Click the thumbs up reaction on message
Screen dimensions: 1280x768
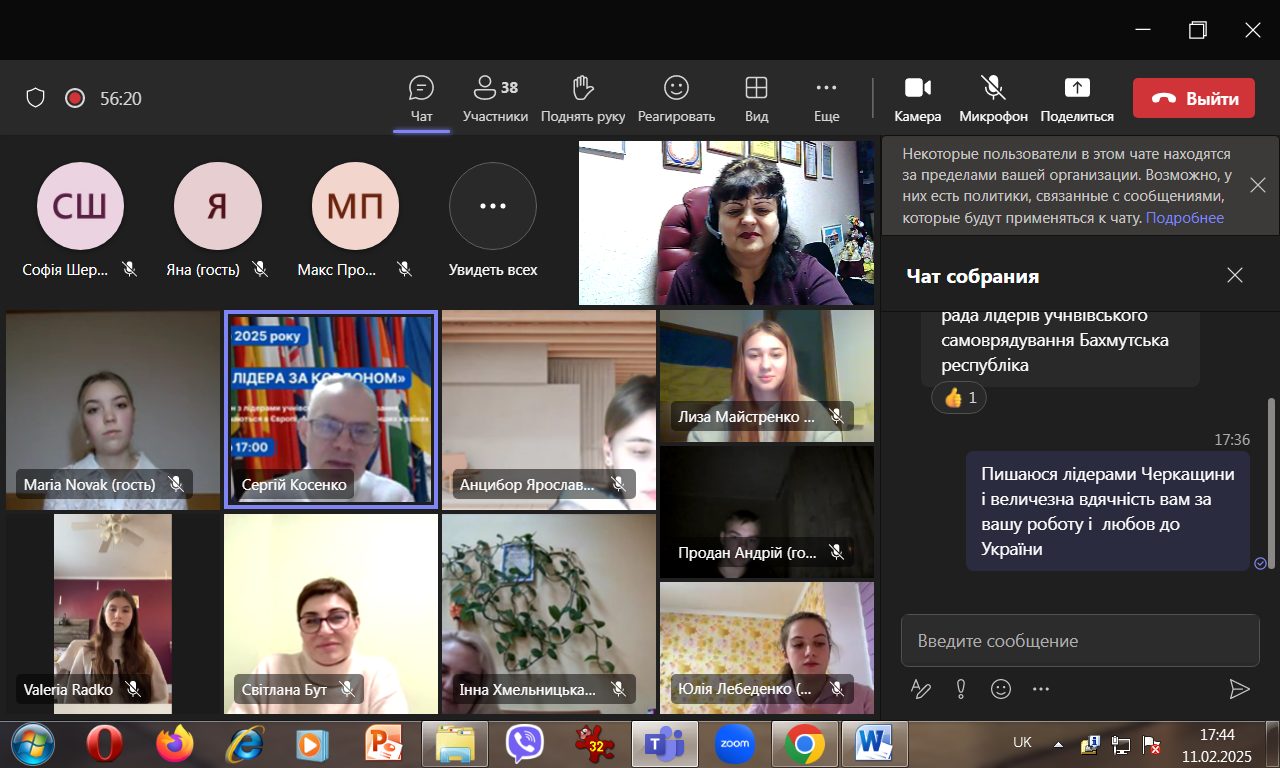[x=960, y=398]
